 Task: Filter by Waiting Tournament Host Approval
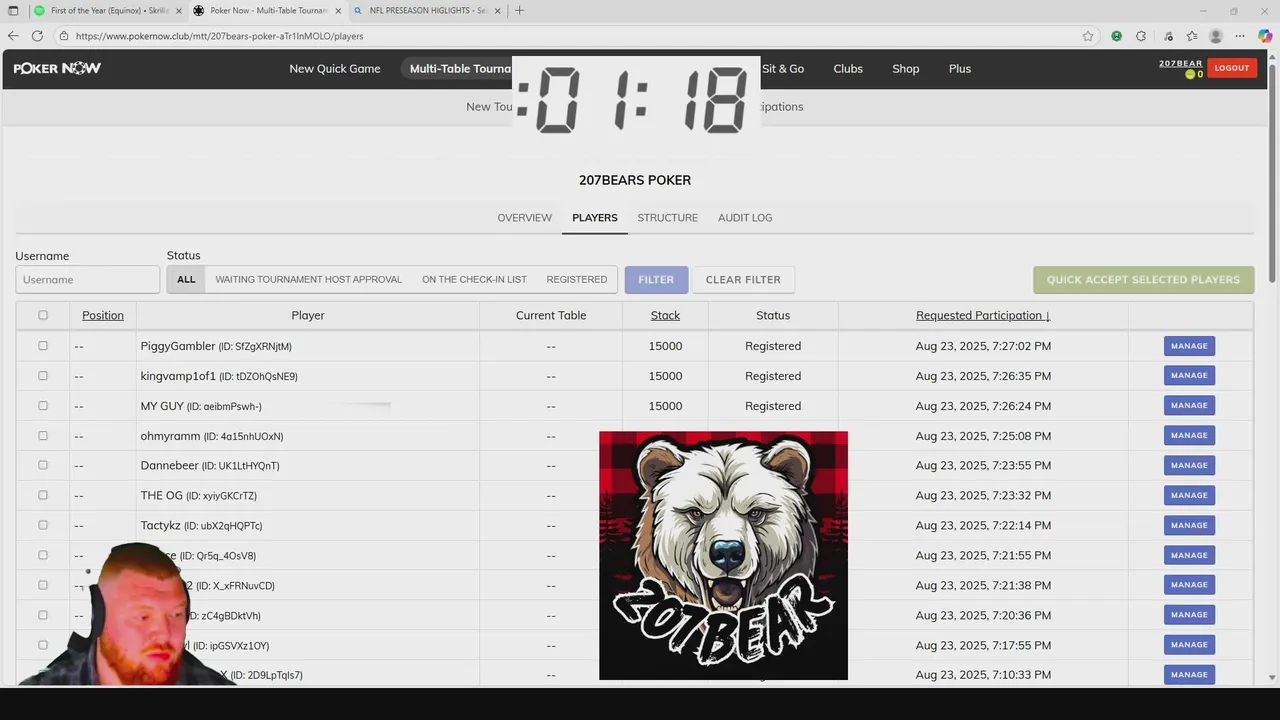pyautogui.click(x=308, y=280)
